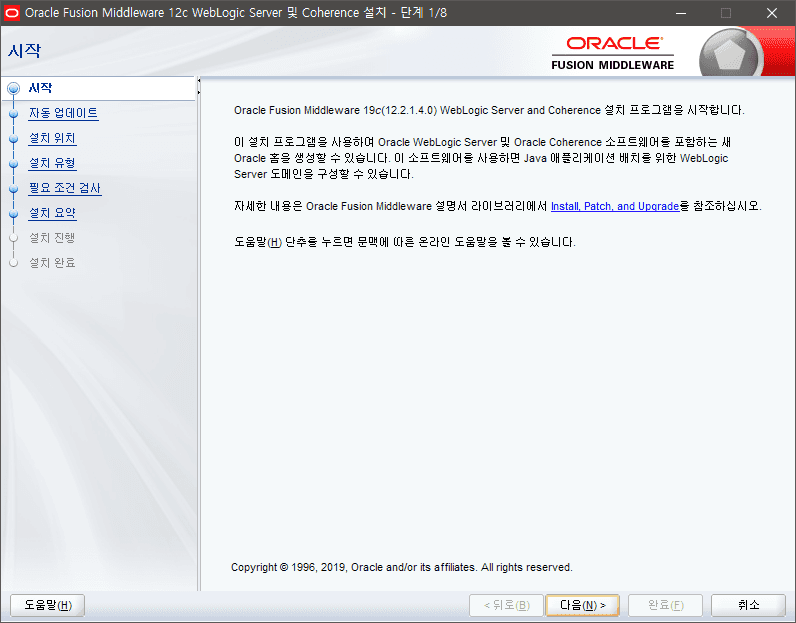
Task: Click the 설치 진행 step label
Action: pyautogui.click(x=52, y=238)
